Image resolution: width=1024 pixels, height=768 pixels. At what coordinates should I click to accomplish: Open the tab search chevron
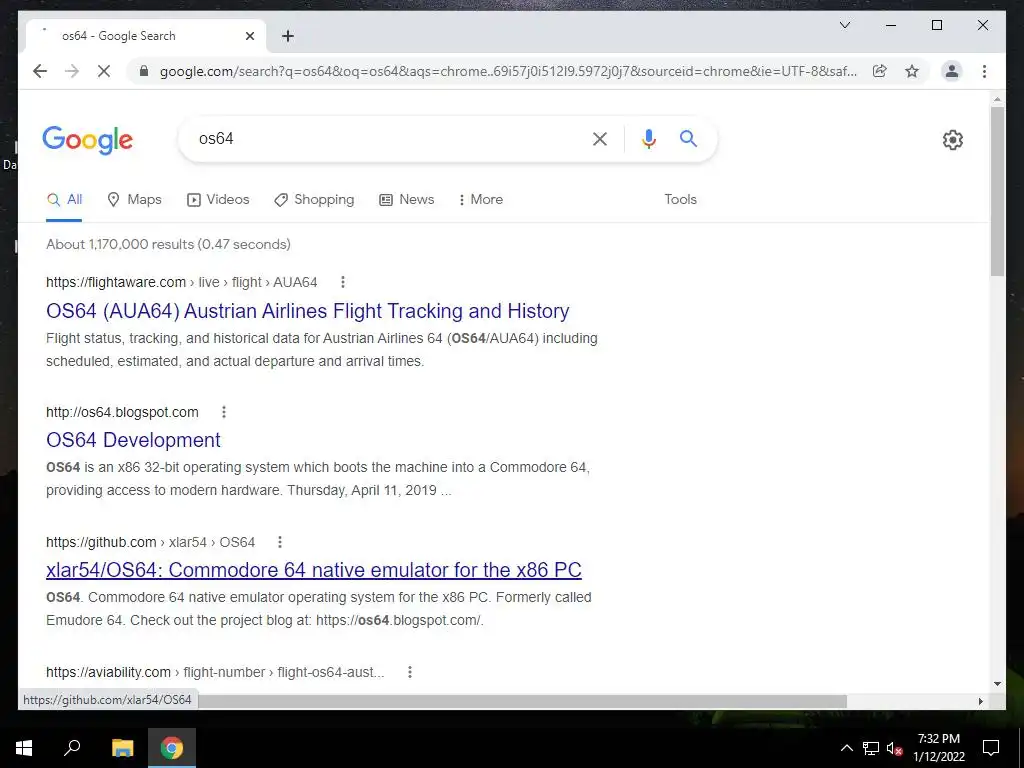pos(844,25)
